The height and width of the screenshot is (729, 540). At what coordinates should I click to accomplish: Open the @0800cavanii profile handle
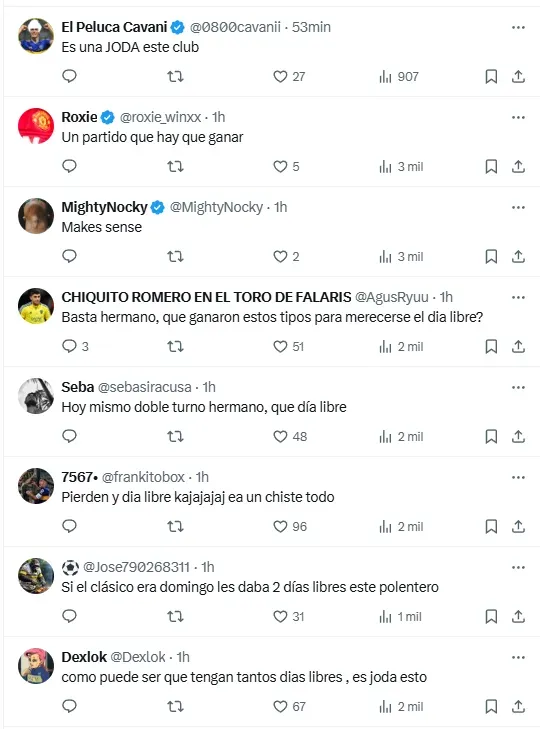tap(235, 27)
